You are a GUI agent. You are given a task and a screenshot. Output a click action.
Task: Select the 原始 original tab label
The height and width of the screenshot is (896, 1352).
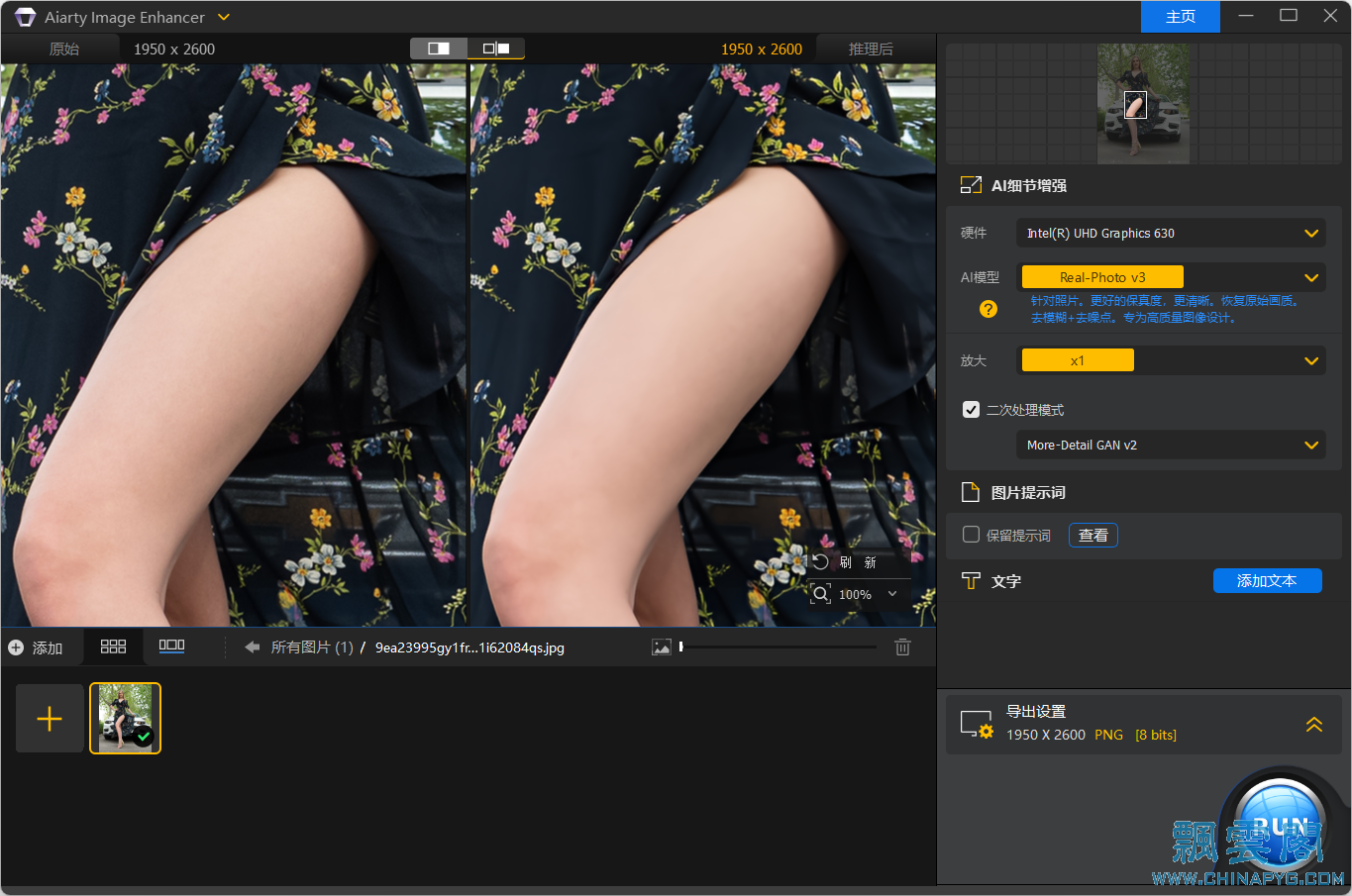[x=64, y=49]
